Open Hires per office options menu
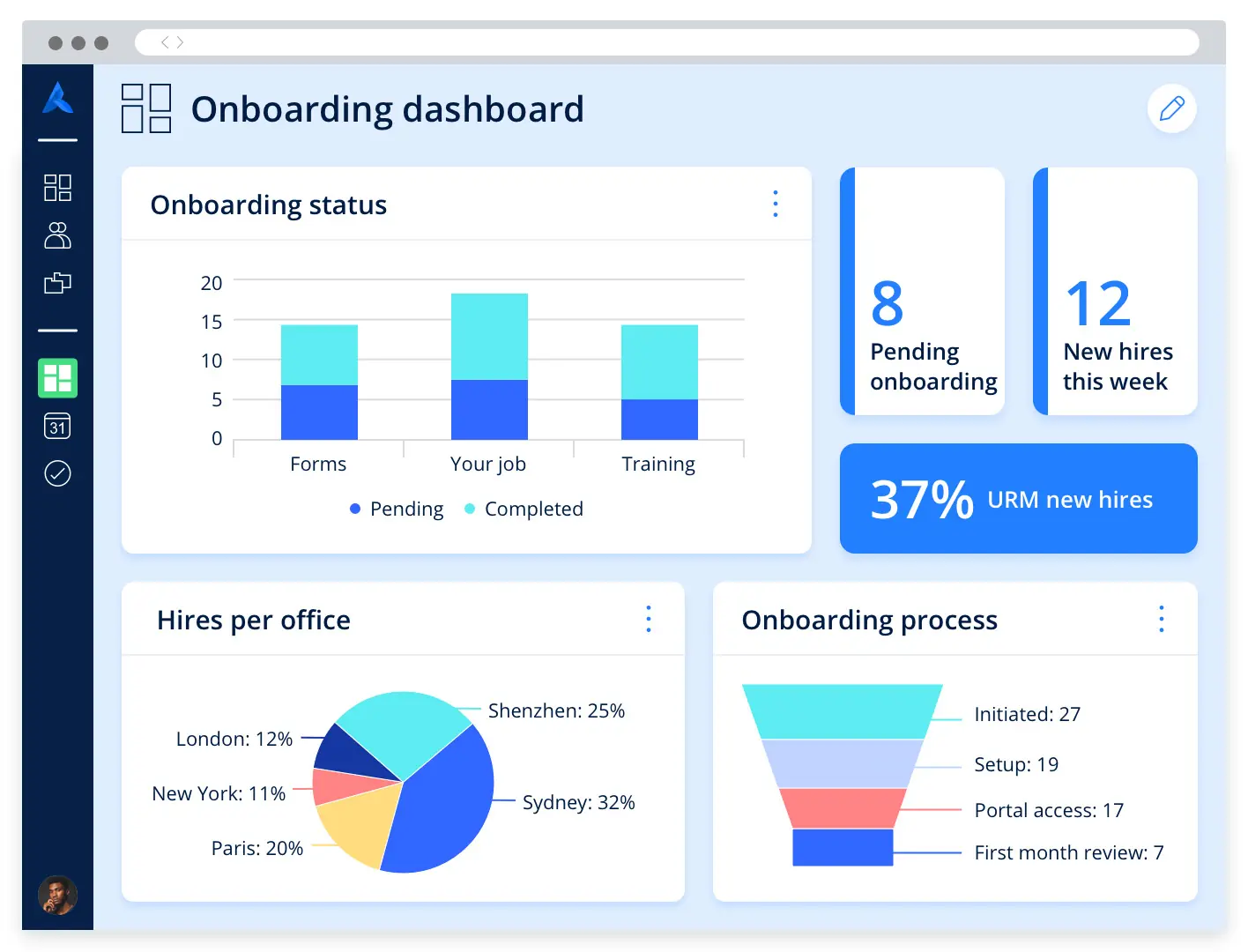The image size is (1248, 952). point(648,619)
